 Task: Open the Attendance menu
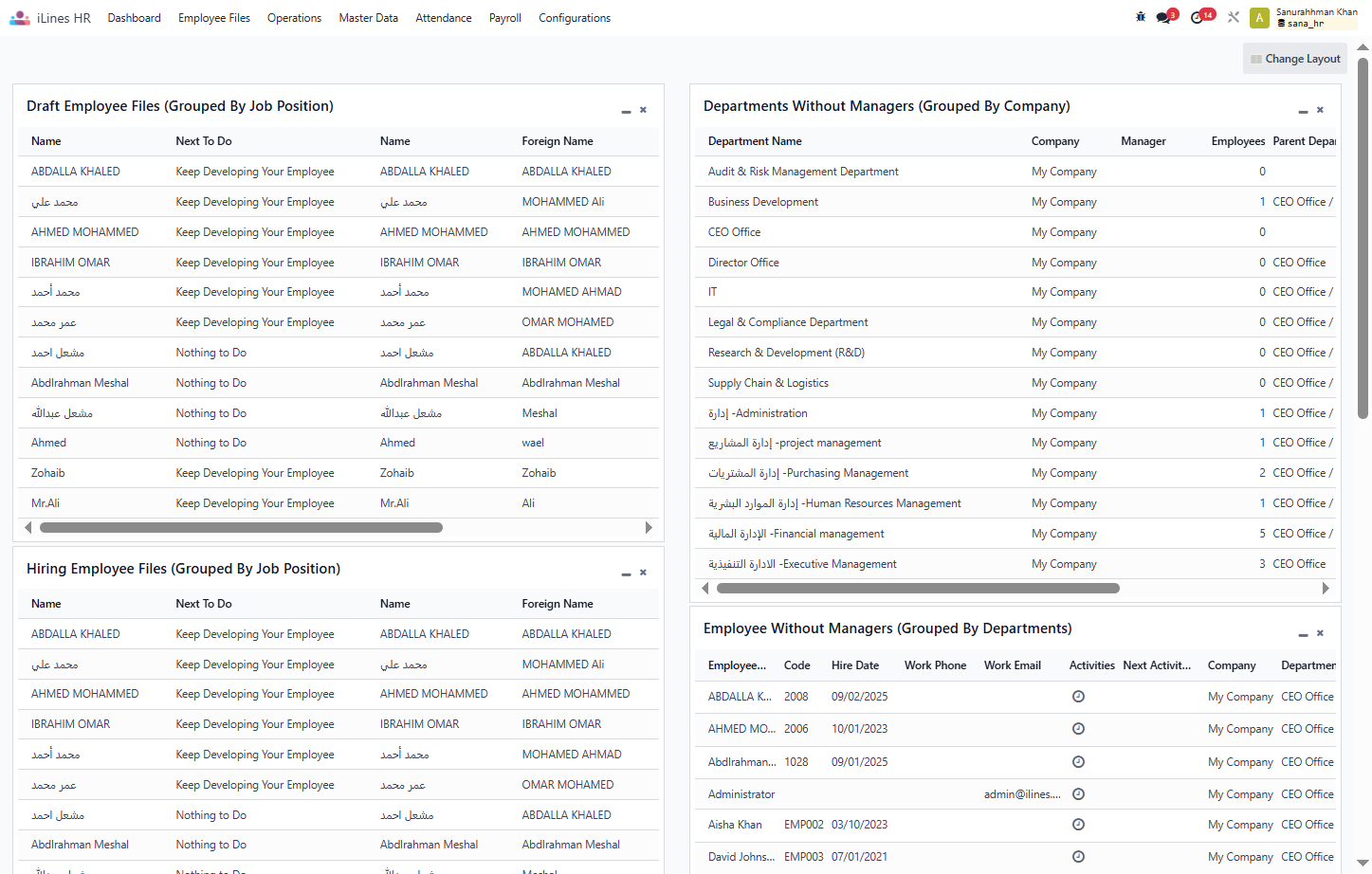click(443, 18)
